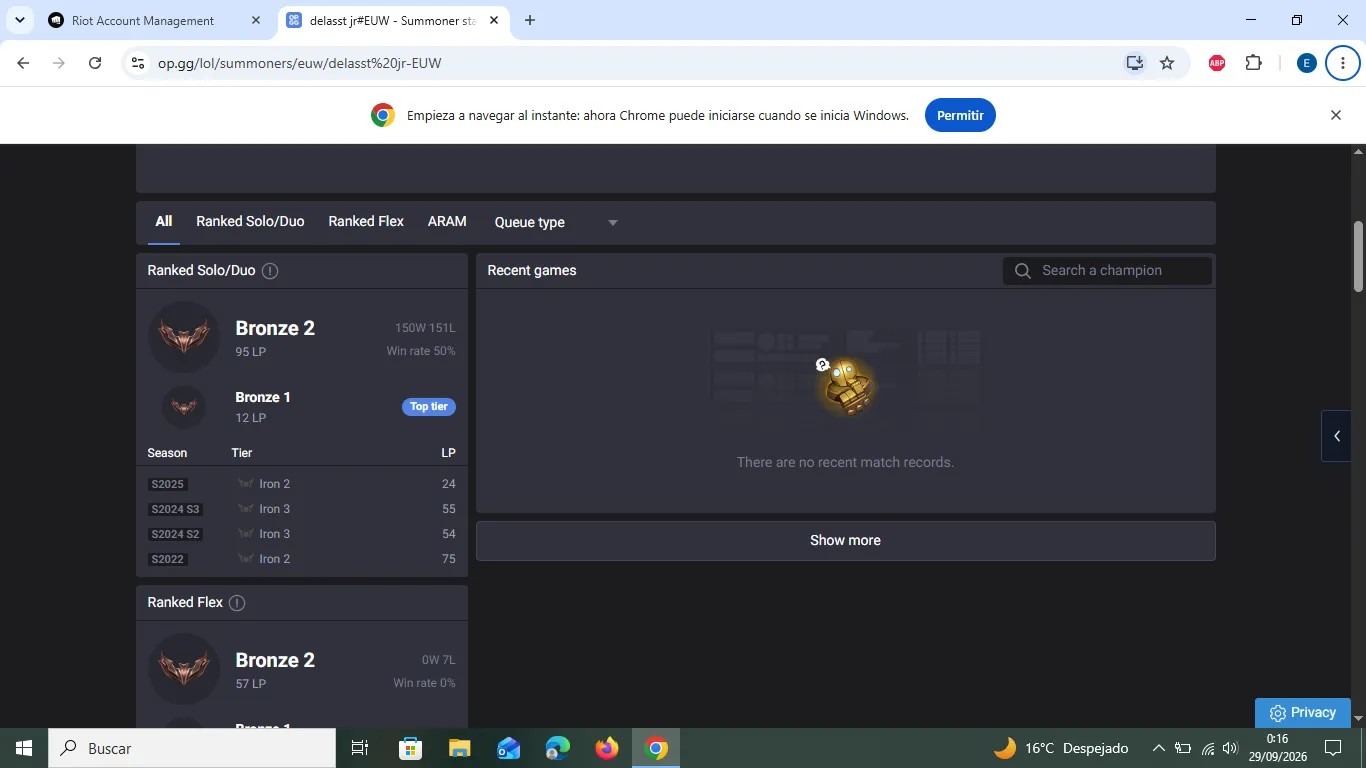1366x768 pixels.
Task: Show hidden system tray icons
Action: [x=1158, y=748]
